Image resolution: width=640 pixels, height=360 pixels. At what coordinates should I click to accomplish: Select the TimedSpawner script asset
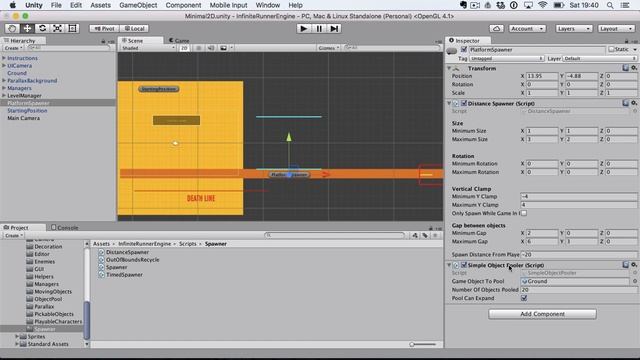[124, 275]
